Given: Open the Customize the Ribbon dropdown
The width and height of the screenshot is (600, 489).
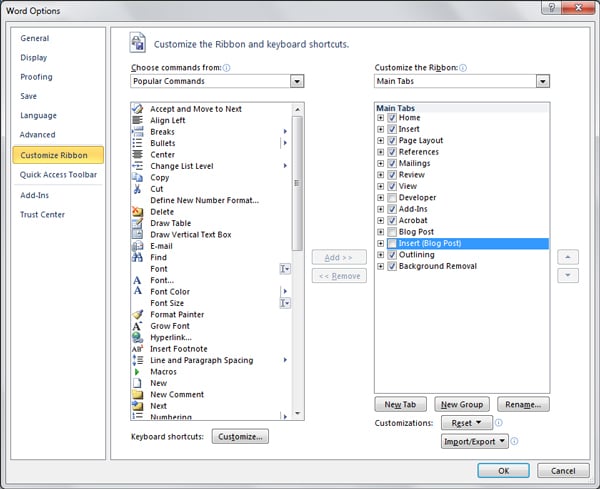Looking at the screenshot, I should (x=543, y=81).
